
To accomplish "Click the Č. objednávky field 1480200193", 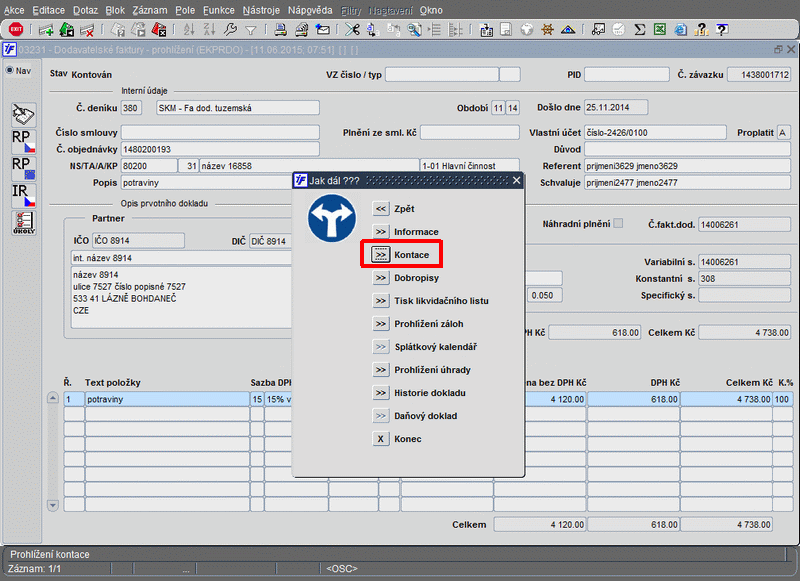I will [220, 149].
